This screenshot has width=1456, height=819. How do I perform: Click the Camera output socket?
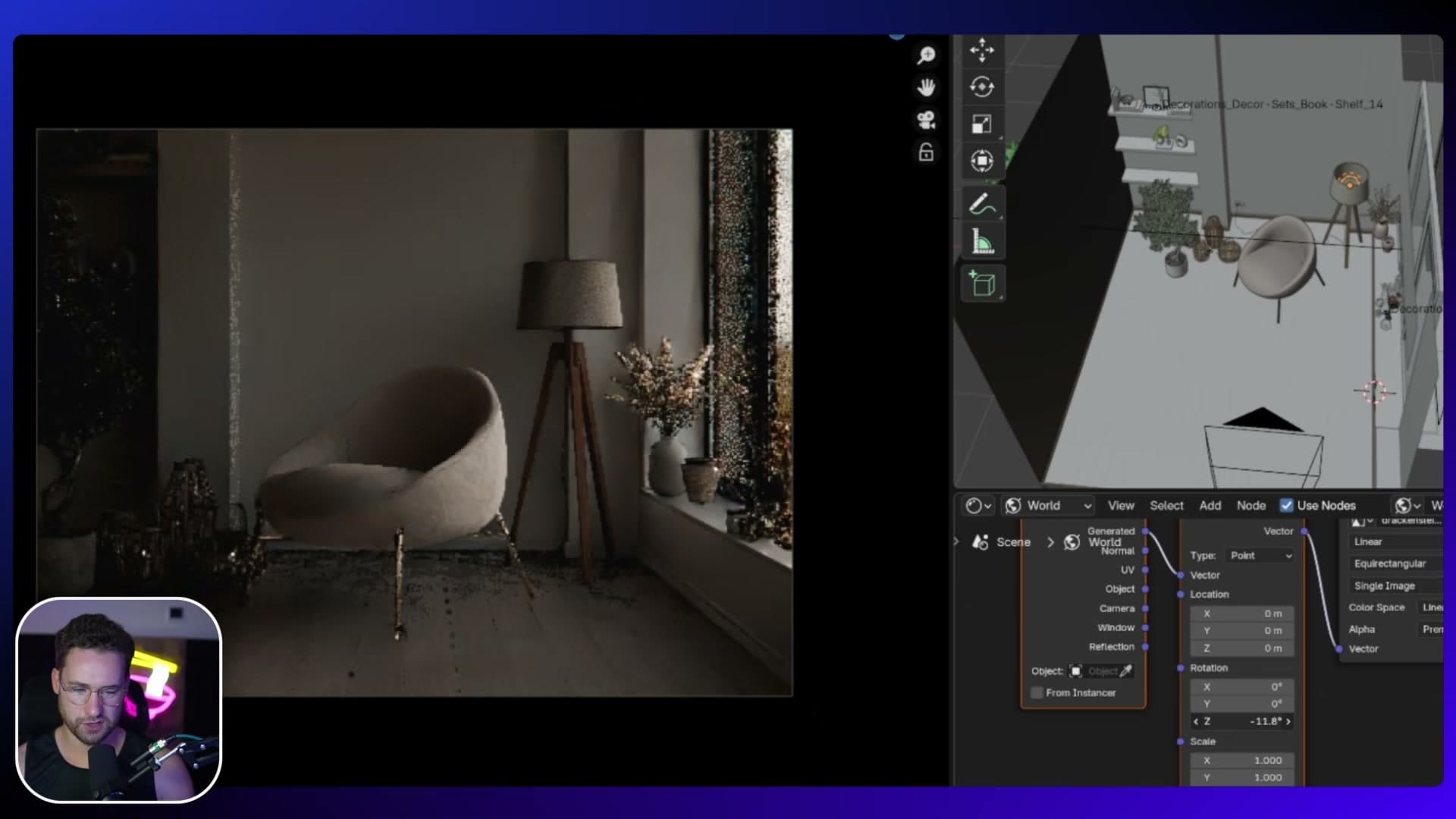pos(1145,609)
